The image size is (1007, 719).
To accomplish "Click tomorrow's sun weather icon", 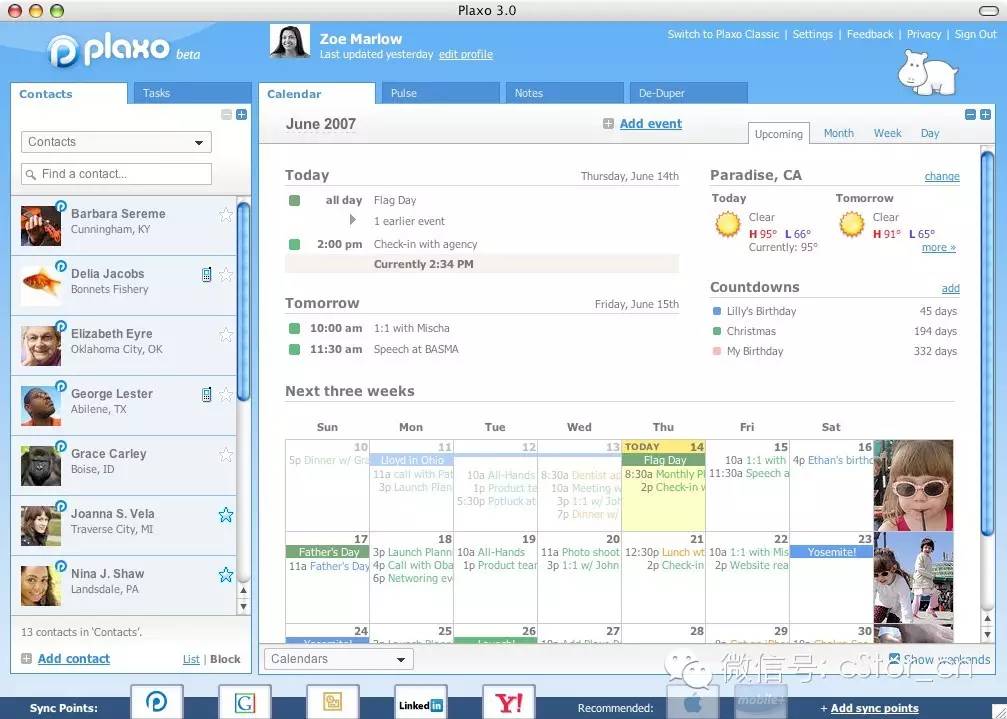I will 852,225.
